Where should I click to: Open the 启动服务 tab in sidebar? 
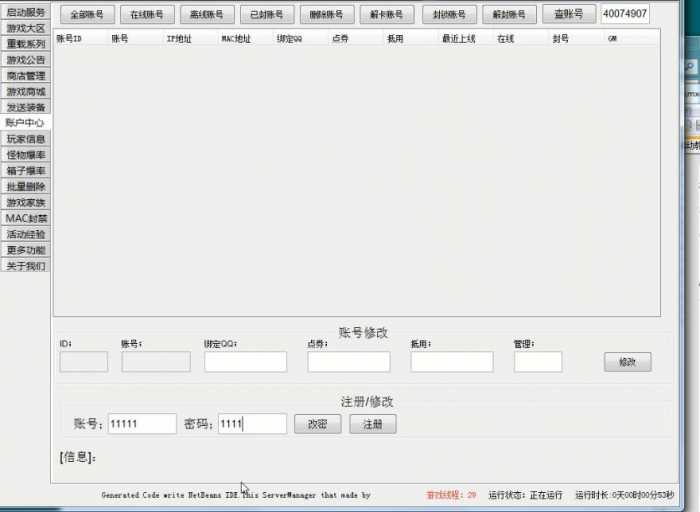click(x=26, y=12)
